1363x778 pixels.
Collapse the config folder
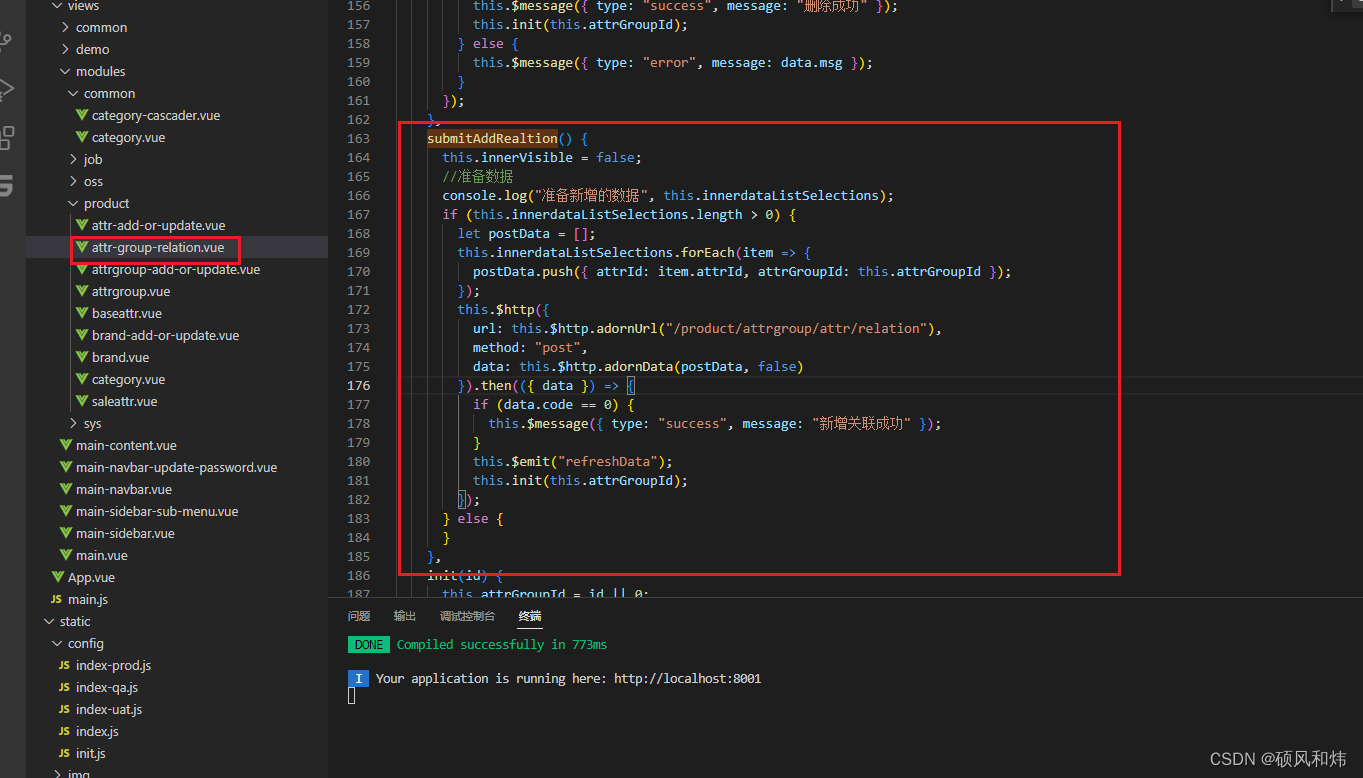[57, 644]
